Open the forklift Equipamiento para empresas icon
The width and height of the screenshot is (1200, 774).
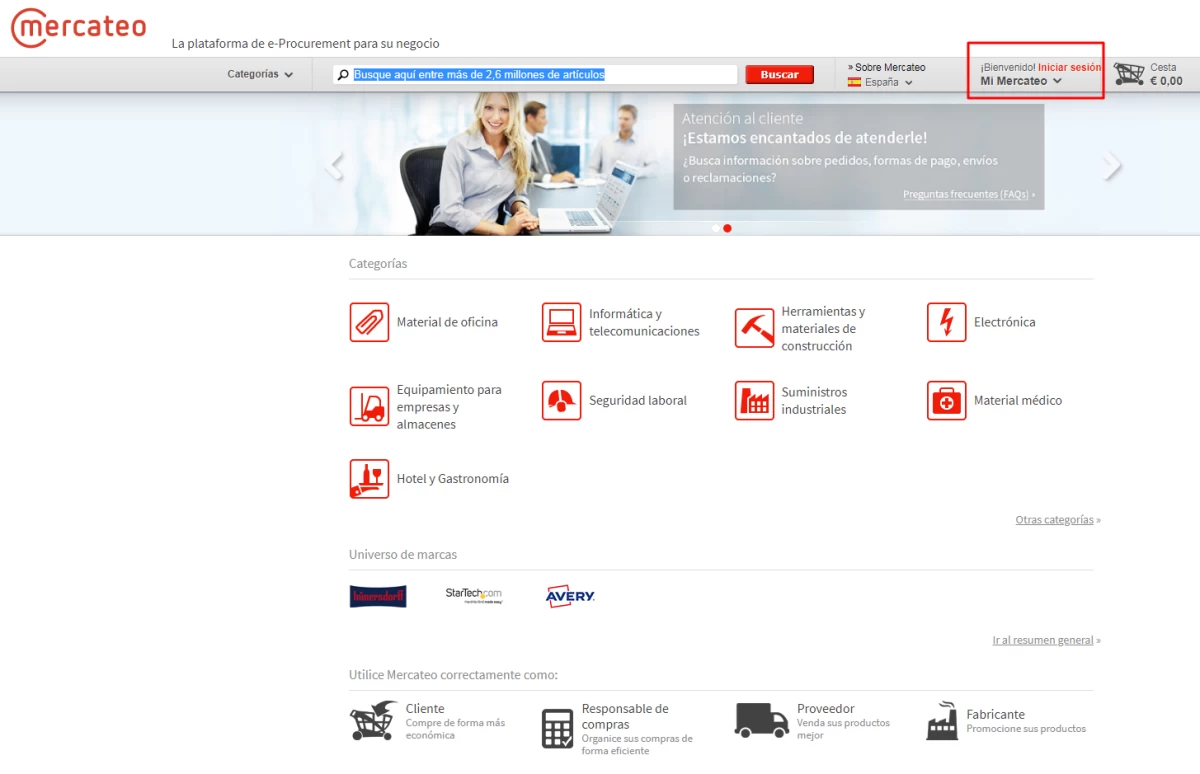coord(369,407)
